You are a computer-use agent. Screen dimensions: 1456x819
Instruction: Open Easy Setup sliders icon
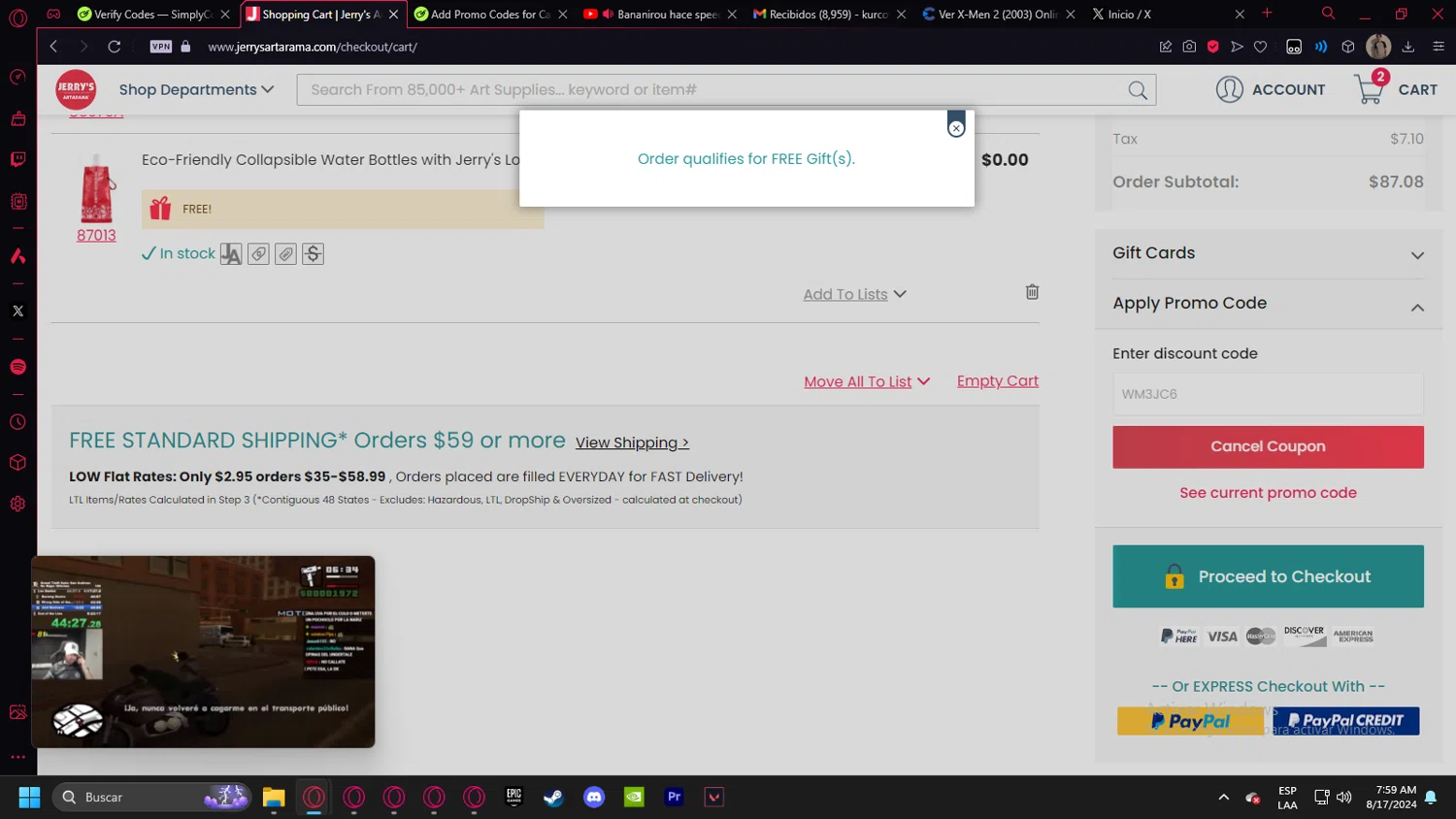(1439, 47)
